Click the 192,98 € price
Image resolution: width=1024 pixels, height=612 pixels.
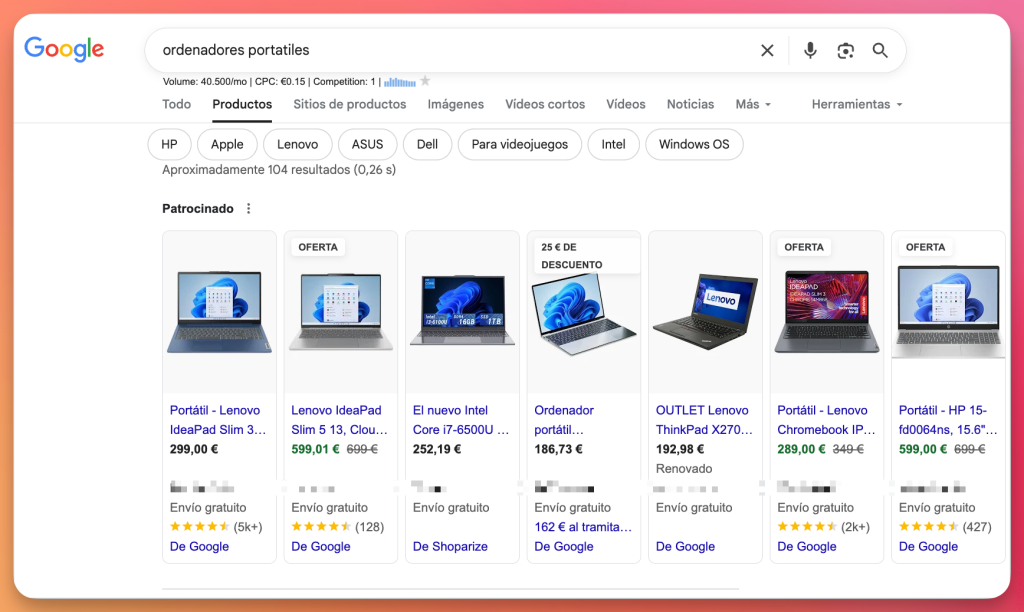[680, 449]
